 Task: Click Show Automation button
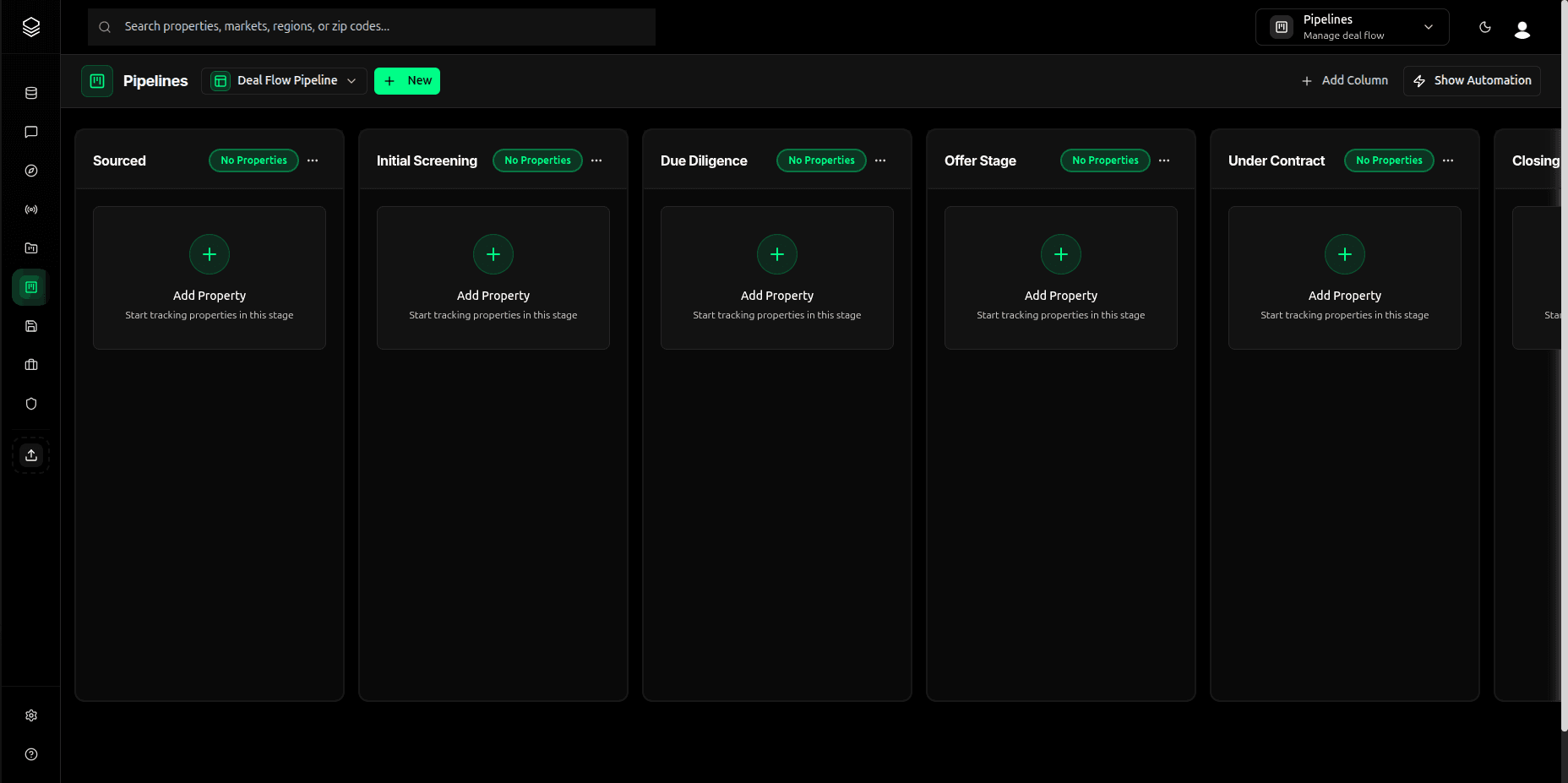tap(1472, 80)
